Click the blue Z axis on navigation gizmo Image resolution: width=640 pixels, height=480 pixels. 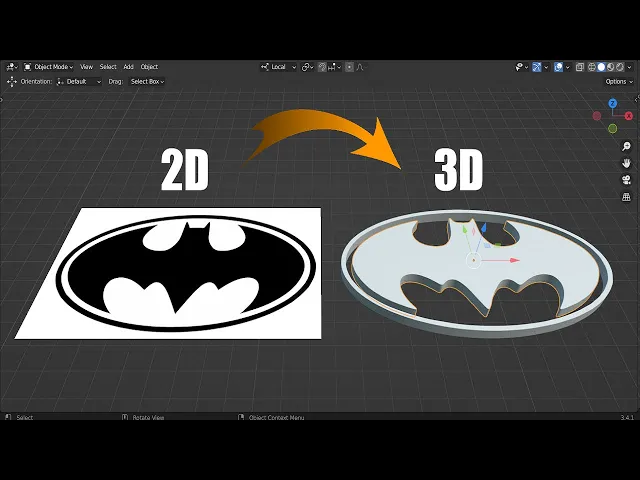point(612,103)
